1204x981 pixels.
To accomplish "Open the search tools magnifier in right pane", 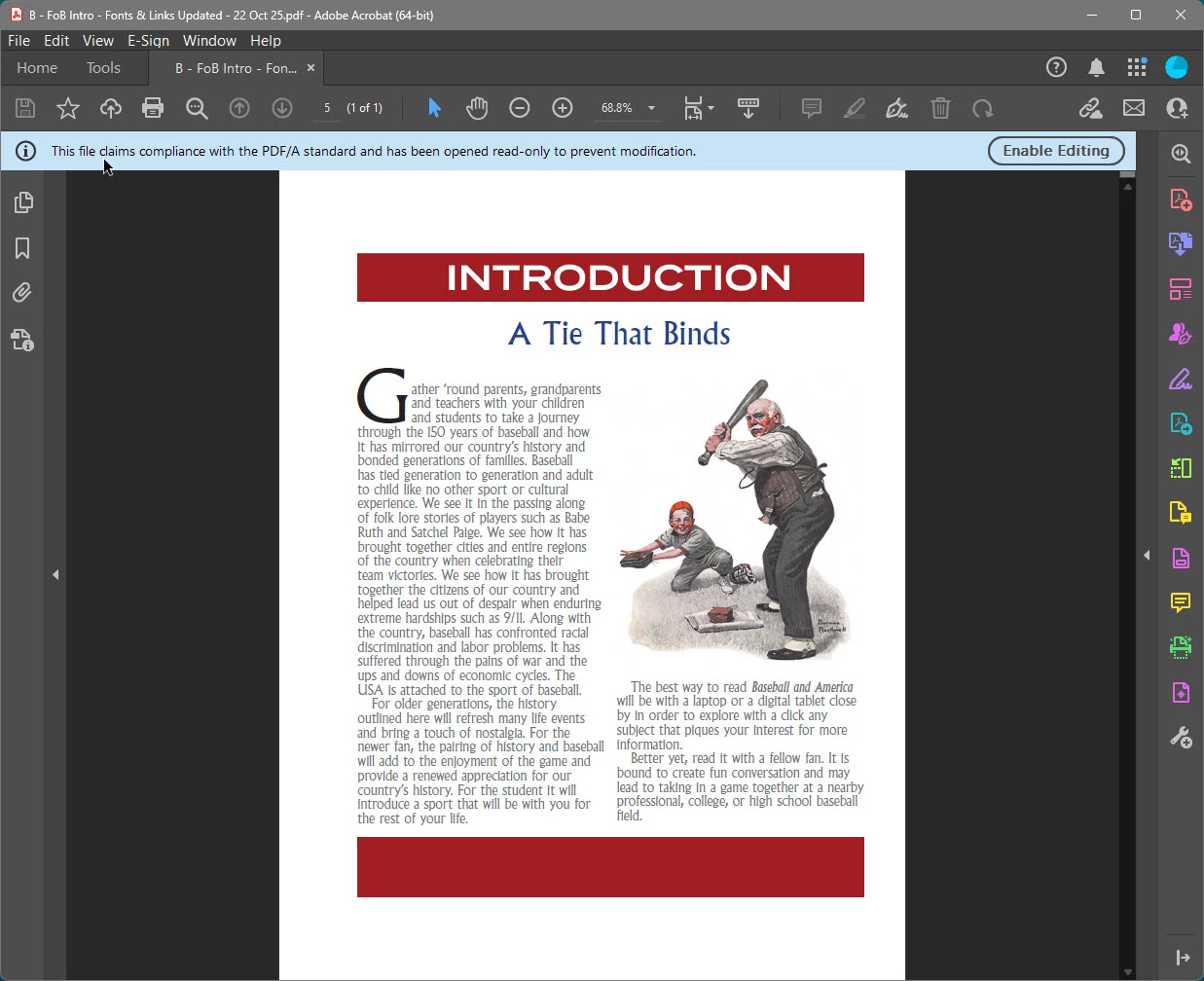I will click(1181, 154).
